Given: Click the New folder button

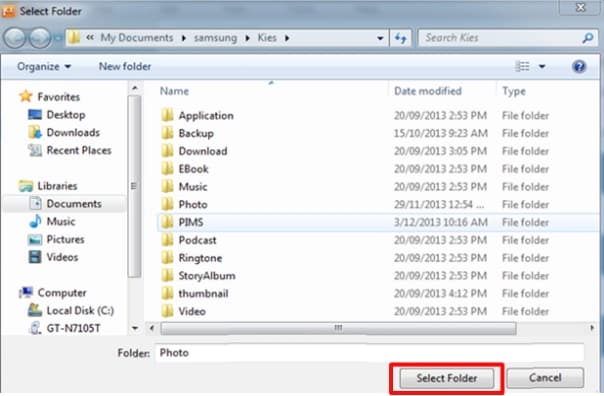Looking at the screenshot, I should 125,67.
